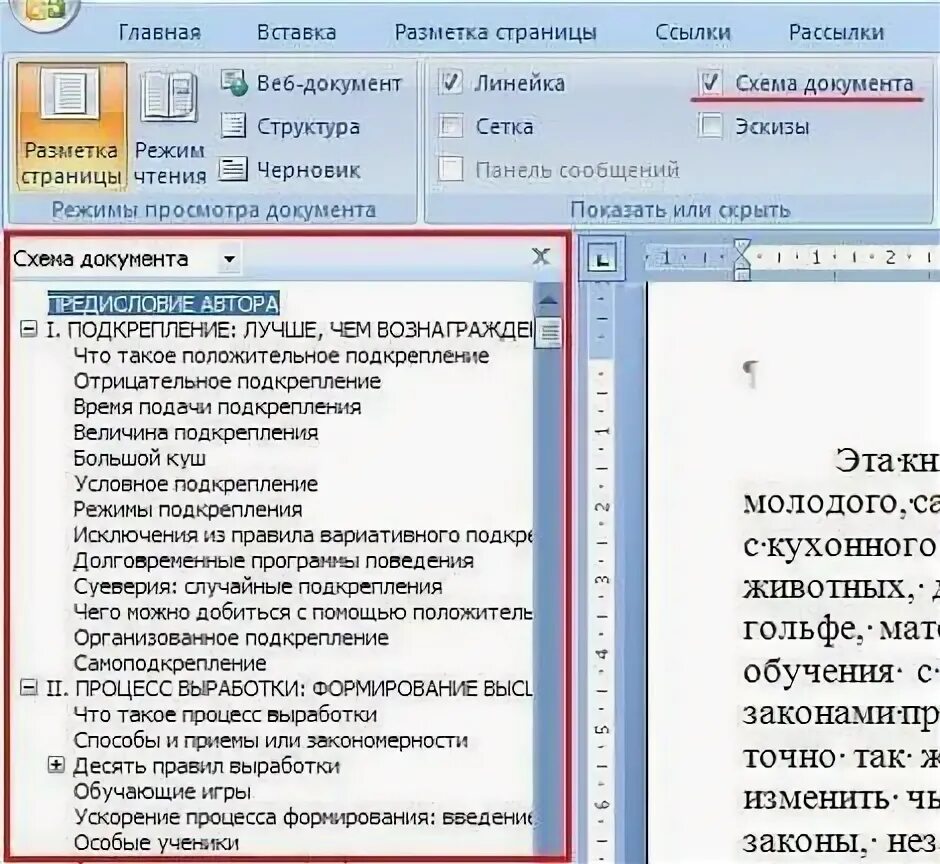
Task: Go to Величина подкрепления heading
Action: pyautogui.click(x=195, y=433)
